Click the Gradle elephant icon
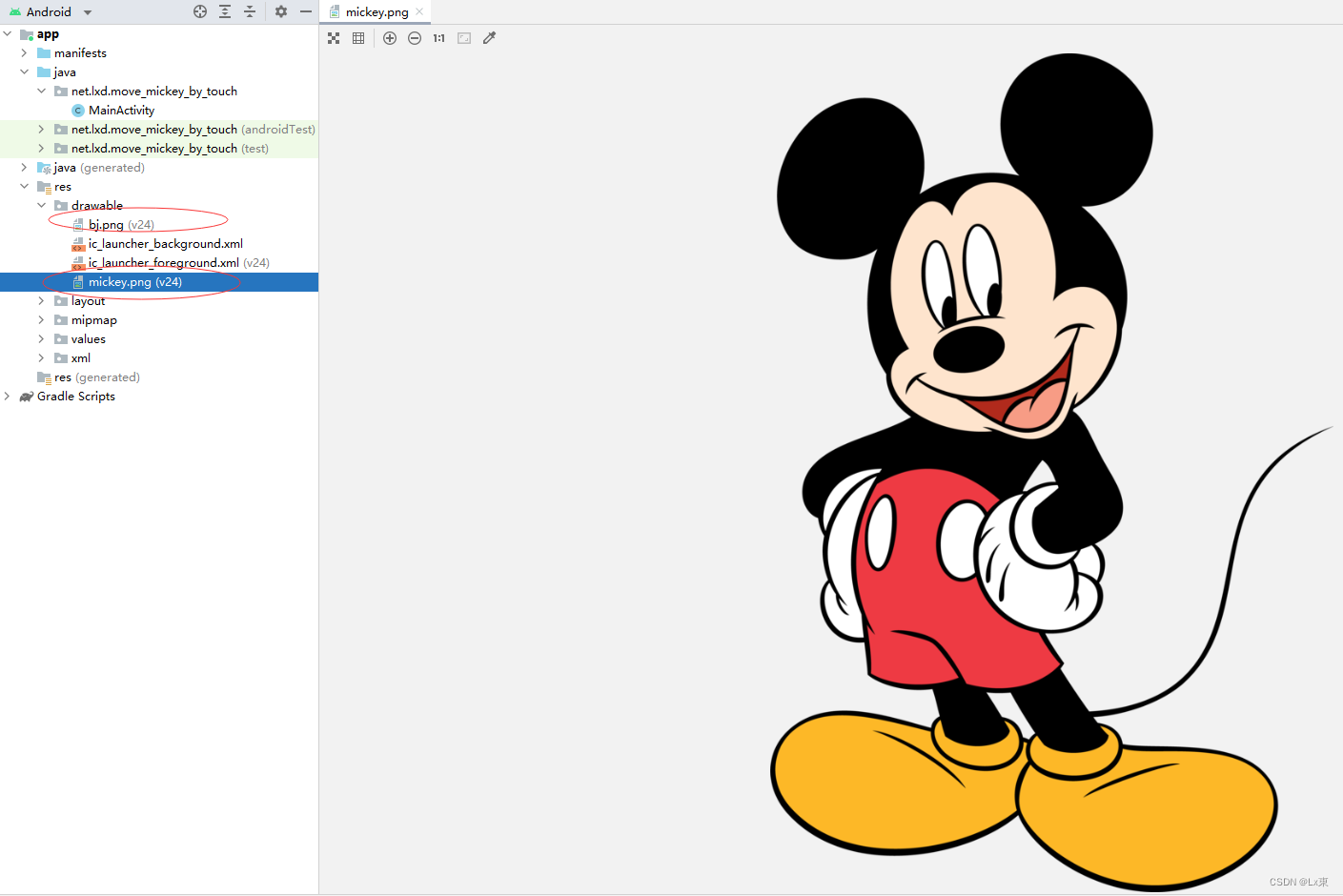Viewport: 1343px width, 896px height. click(27, 397)
